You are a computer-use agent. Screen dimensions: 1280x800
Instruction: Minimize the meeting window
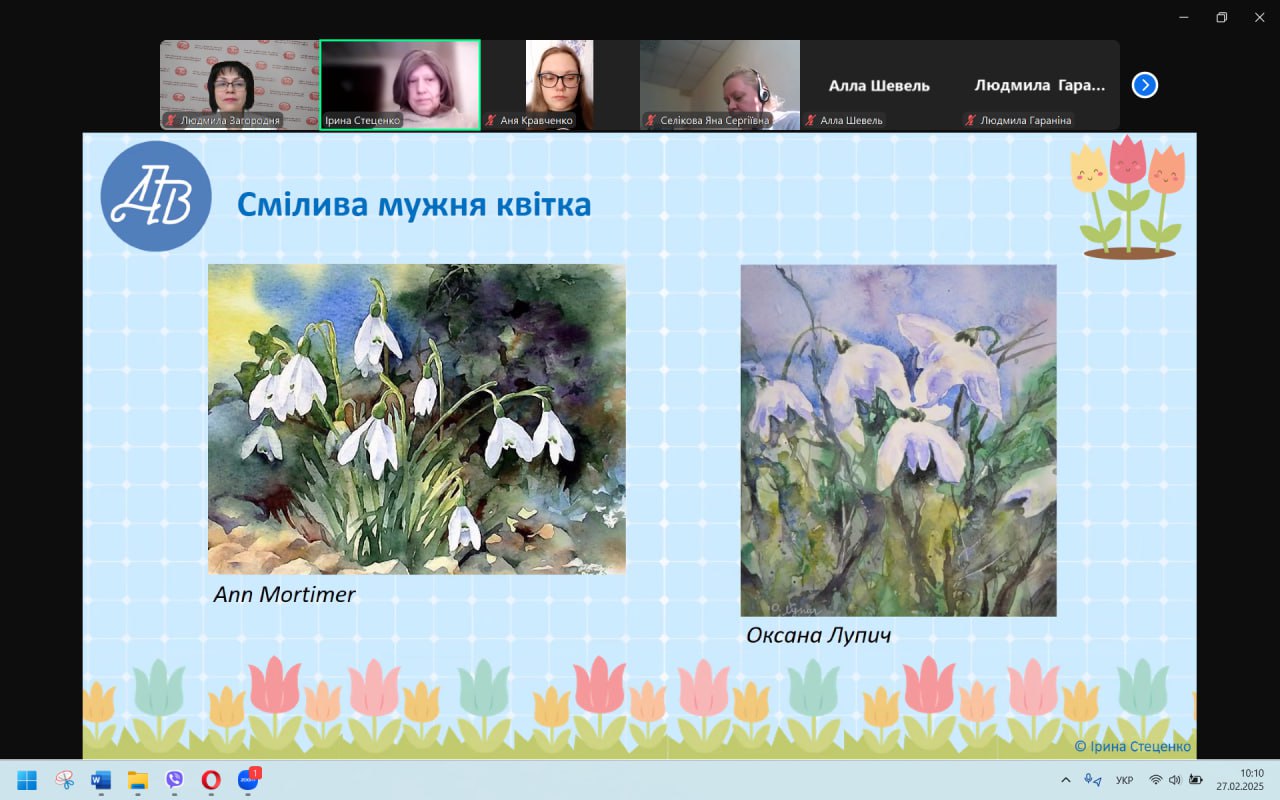coord(1184,17)
